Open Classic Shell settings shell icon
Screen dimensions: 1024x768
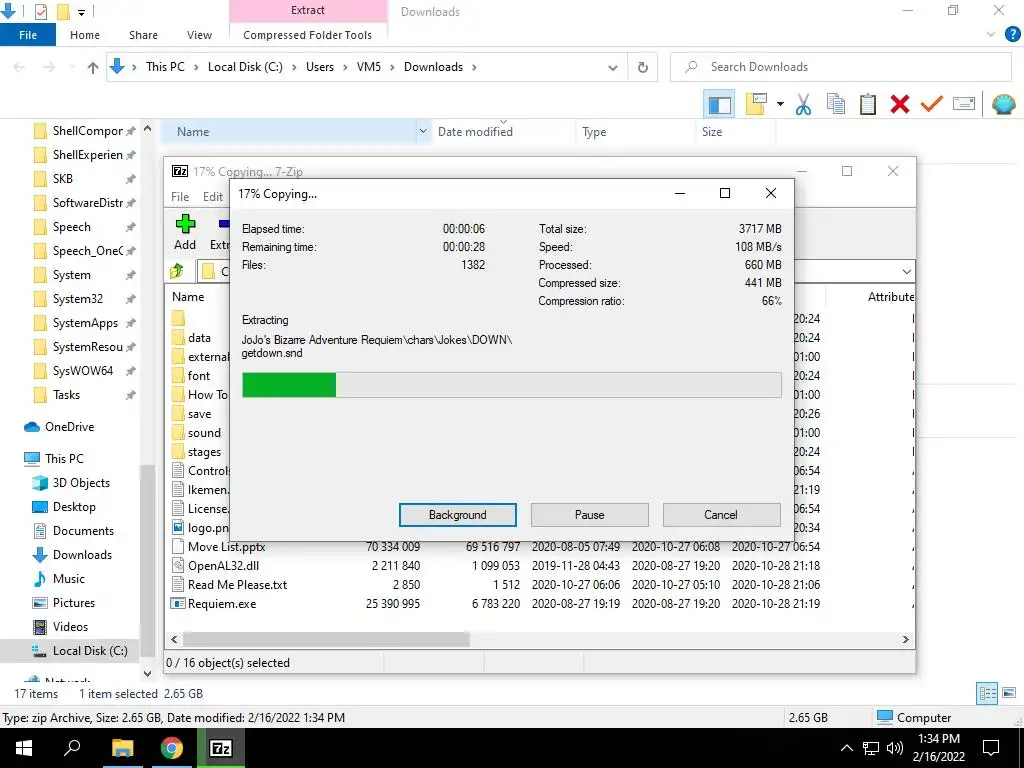1004,104
